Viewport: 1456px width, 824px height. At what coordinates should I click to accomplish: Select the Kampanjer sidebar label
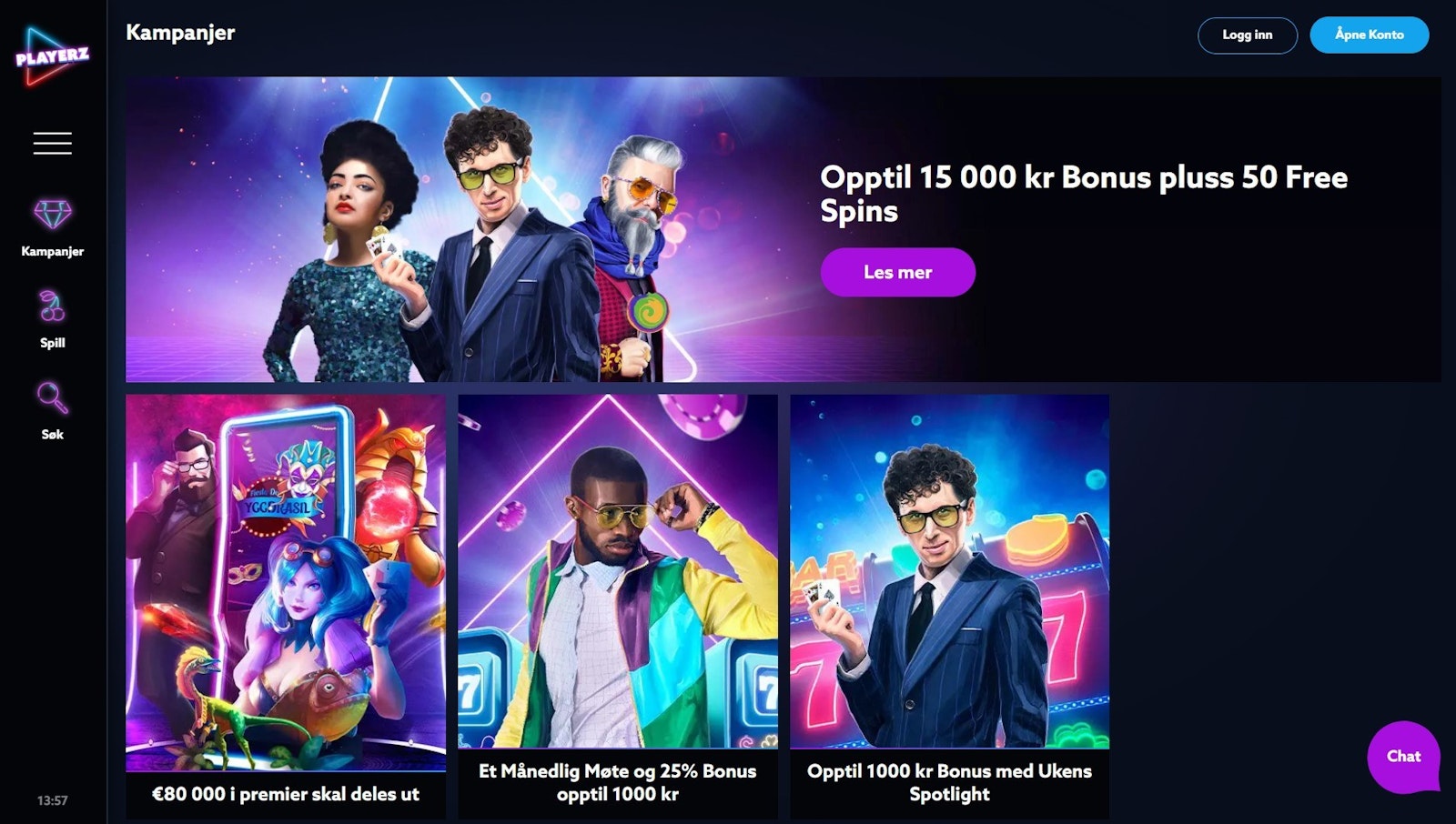[53, 251]
